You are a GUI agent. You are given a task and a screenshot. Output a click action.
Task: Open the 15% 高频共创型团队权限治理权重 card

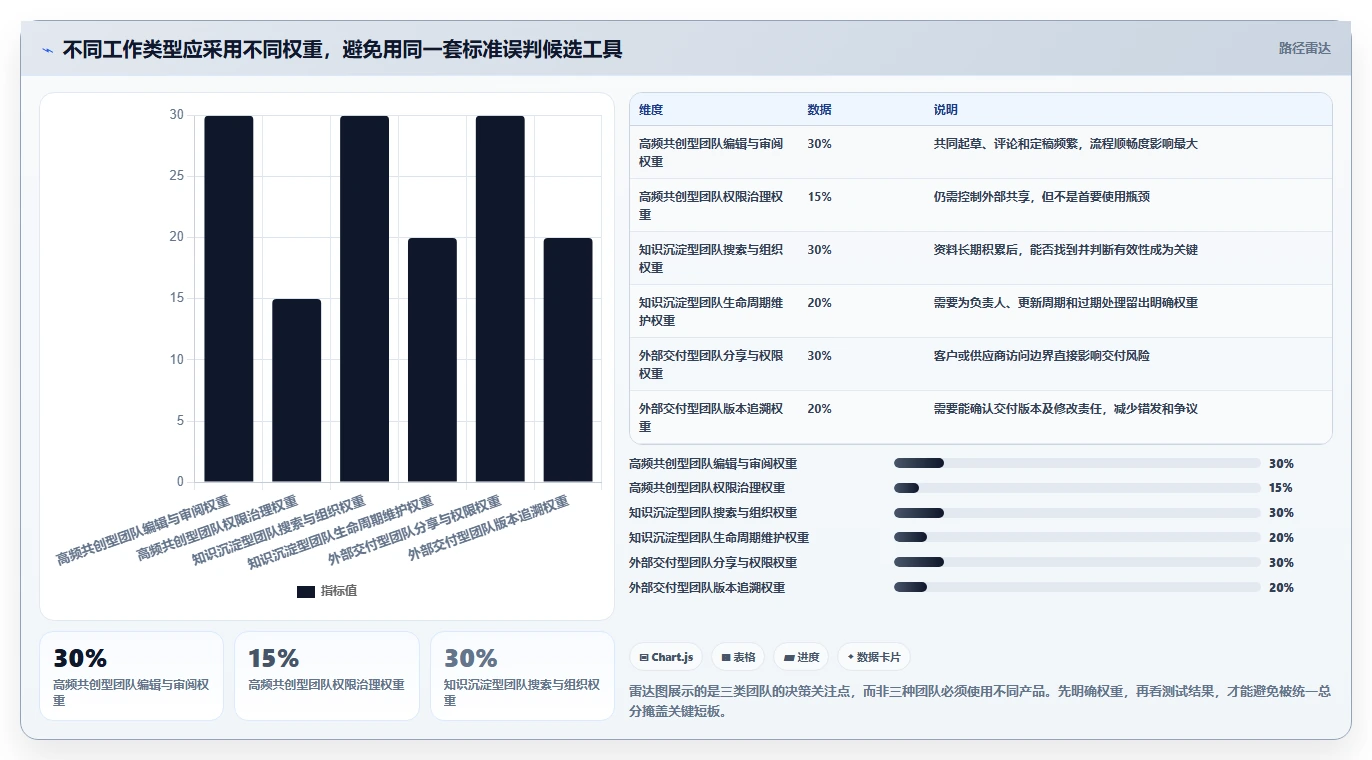pyautogui.click(x=326, y=676)
